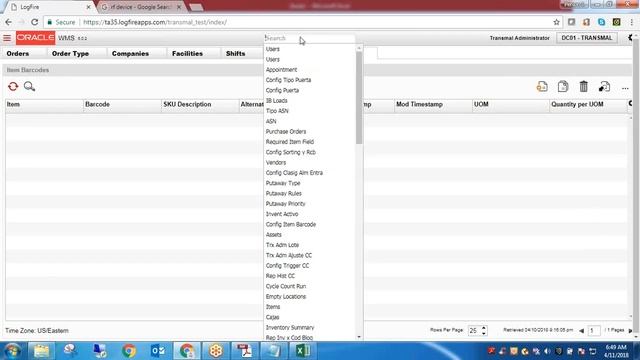Select Config Tipo Puerta from the list
Viewport: 640px width, 360px height.
(x=288, y=80)
